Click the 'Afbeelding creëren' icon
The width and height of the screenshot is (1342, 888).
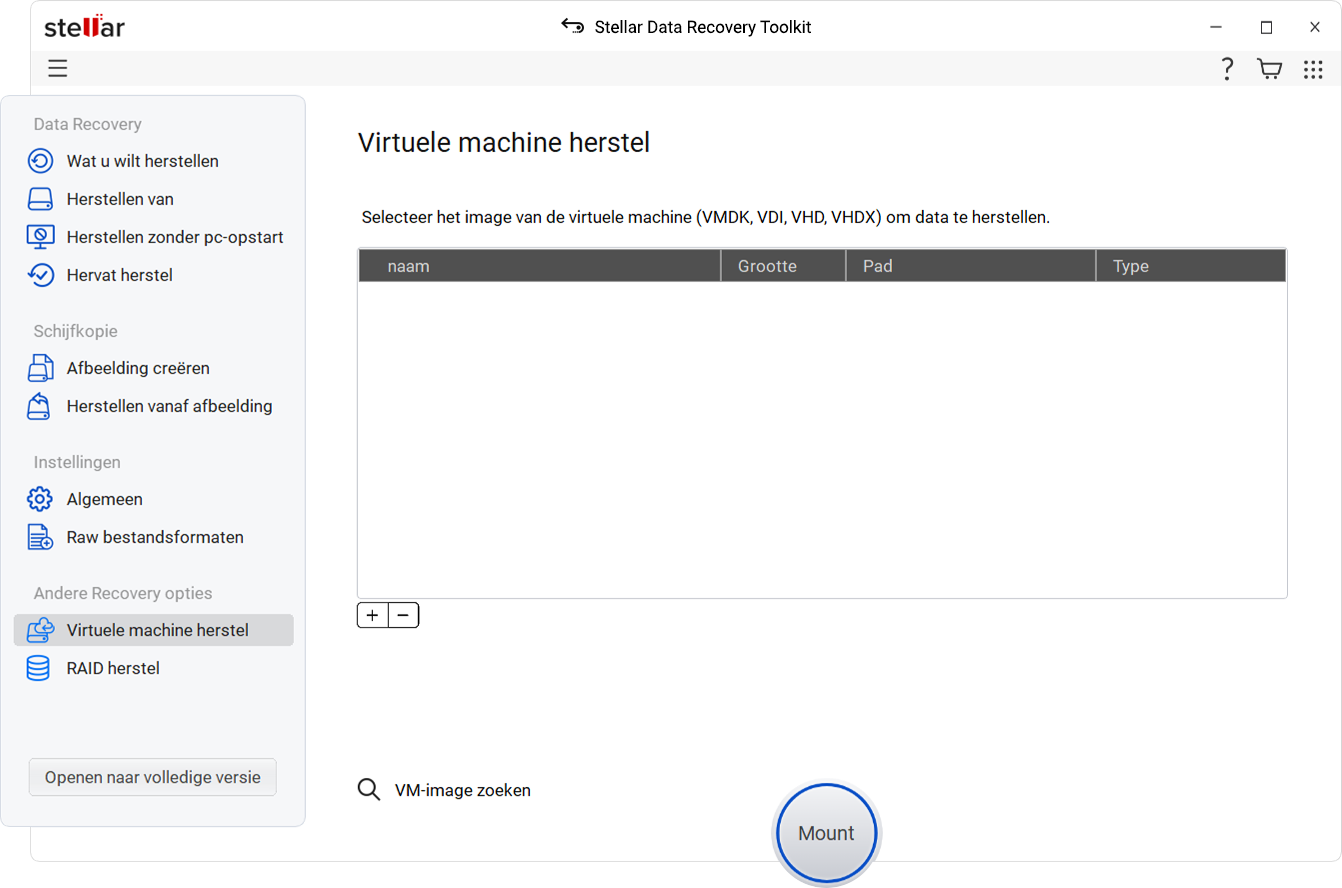tap(39, 368)
